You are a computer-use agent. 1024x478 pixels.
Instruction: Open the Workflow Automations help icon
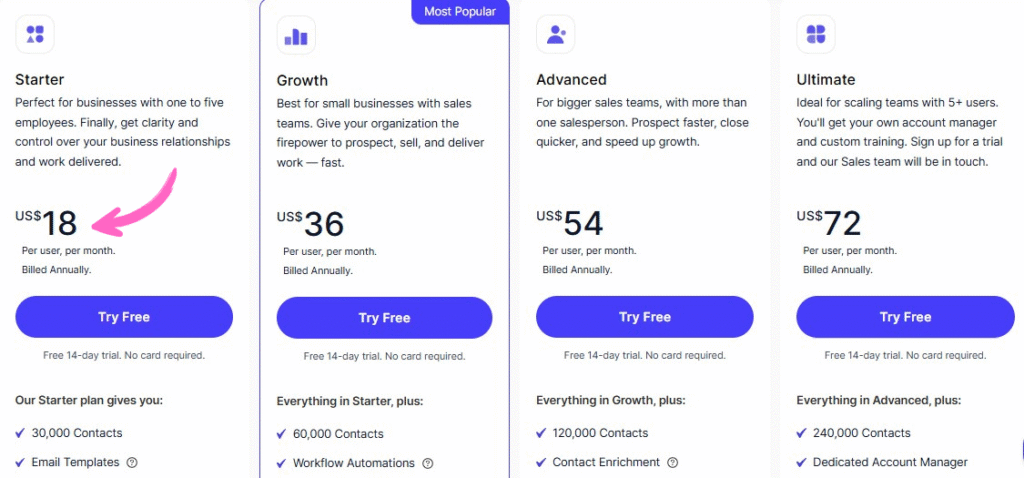point(428,464)
